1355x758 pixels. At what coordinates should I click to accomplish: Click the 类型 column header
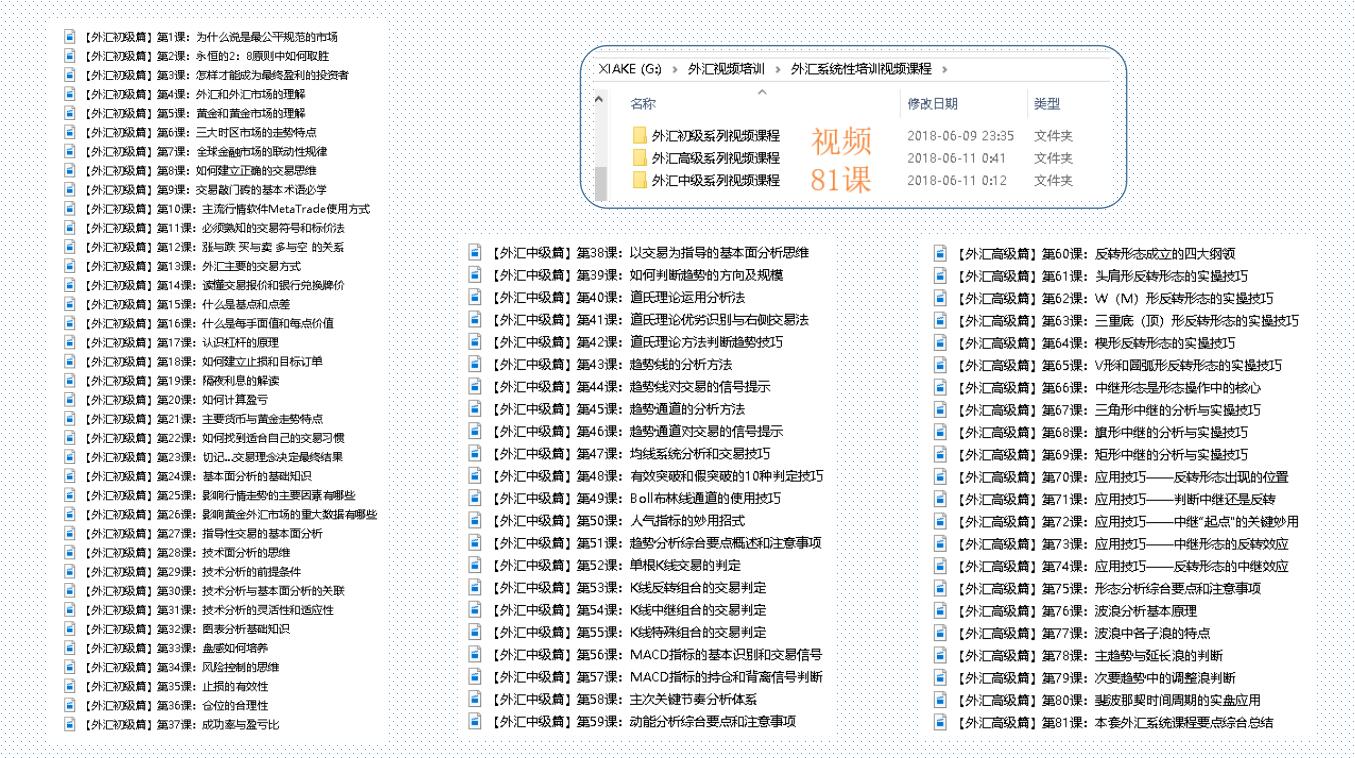point(1046,104)
